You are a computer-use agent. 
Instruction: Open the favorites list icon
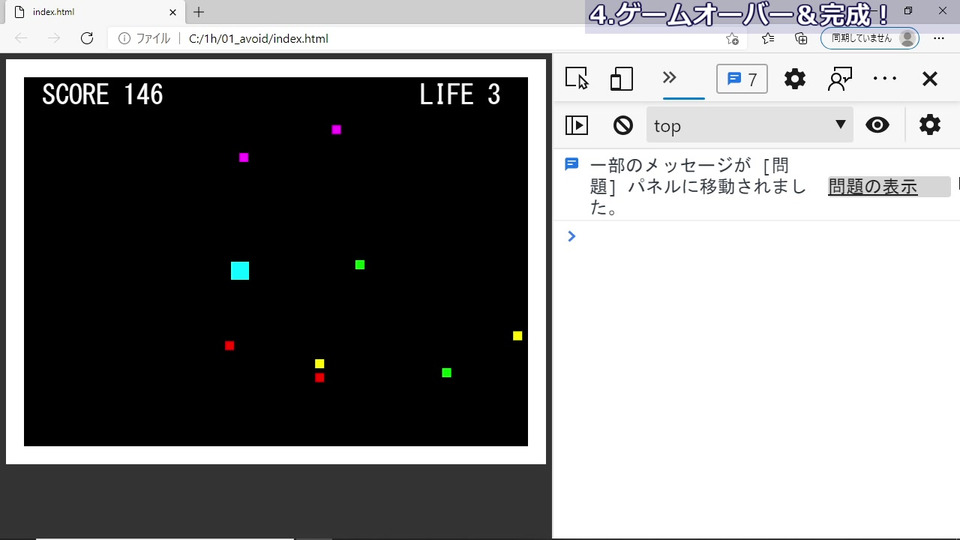(768, 39)
